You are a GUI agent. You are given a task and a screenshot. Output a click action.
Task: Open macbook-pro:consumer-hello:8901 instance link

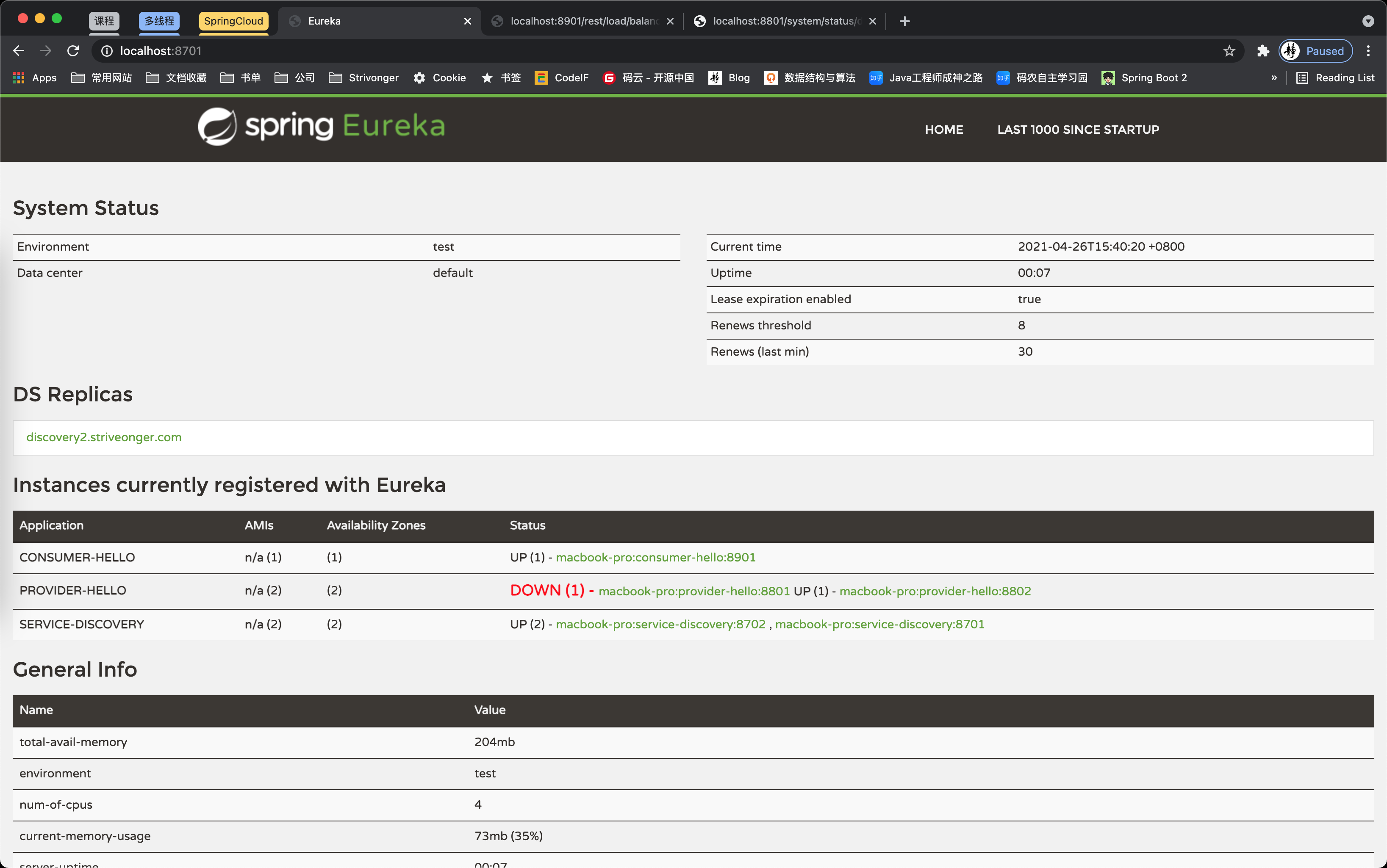[655, 558]
